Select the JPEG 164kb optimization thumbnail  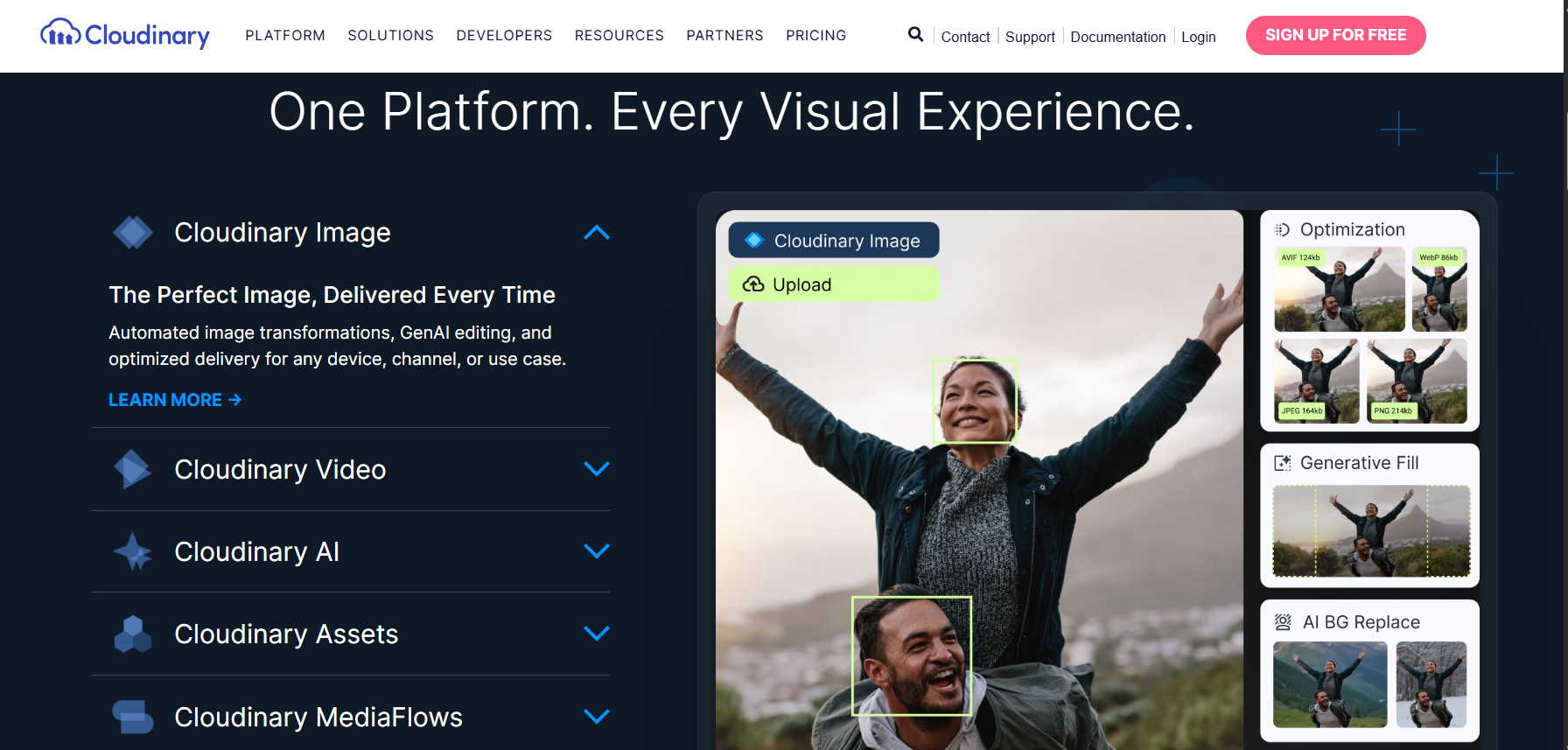pos(1317,382)
